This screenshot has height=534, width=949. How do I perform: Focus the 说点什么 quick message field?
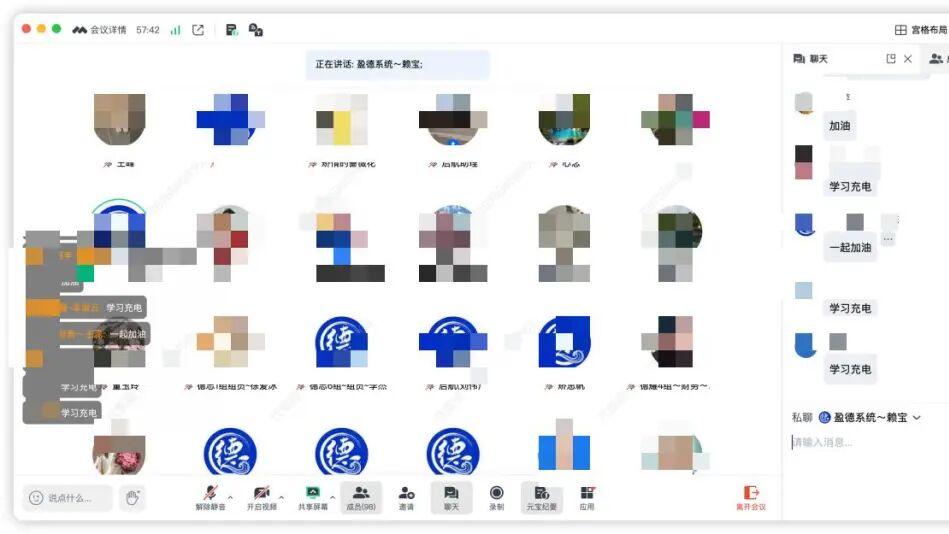pos(68,498)
